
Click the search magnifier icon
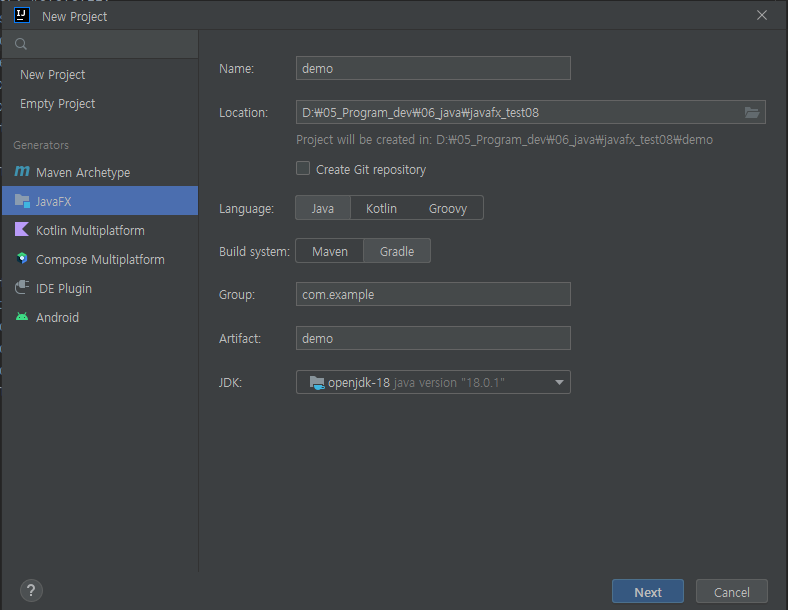[x=21, y=44]
